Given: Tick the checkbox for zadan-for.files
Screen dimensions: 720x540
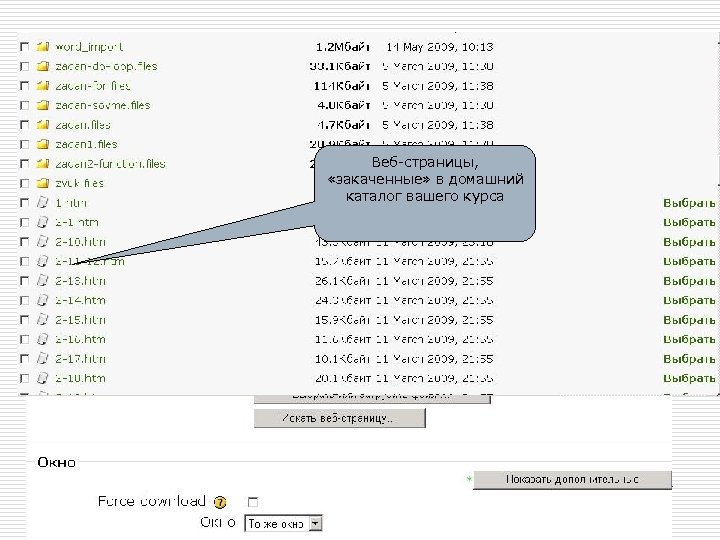Looking at the screenshot, I should pos(25,86).
